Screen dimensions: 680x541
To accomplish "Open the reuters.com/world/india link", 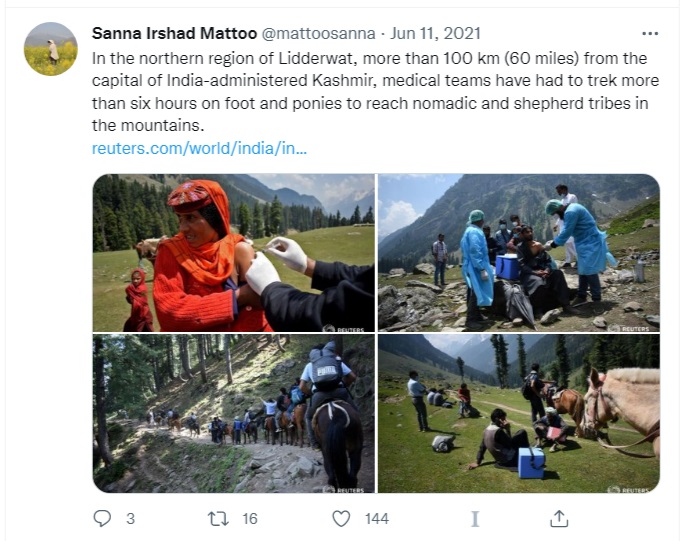I will [x=199, y=148].
